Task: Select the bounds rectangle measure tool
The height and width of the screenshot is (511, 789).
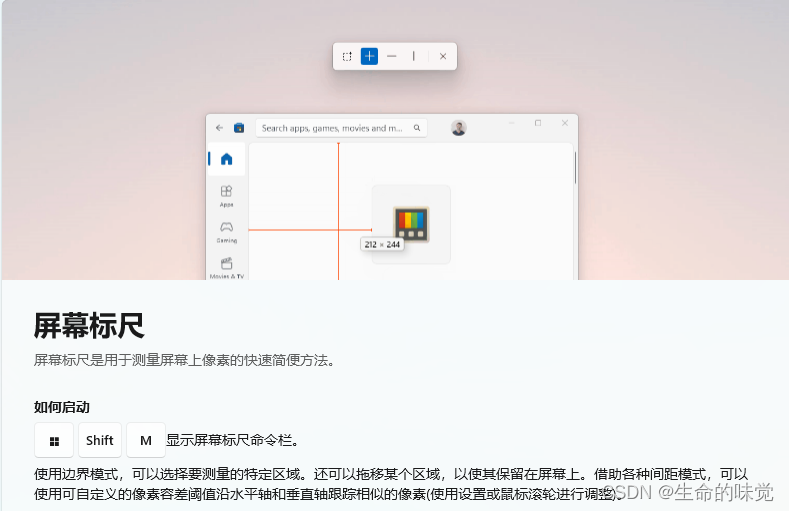Action: tap(347, 56)
